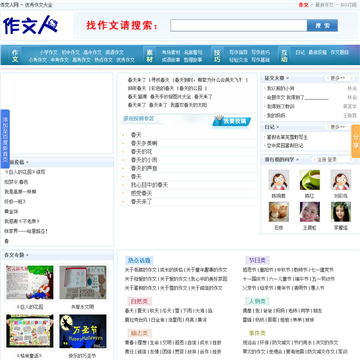
Task: Open the 春天的小雨 list entry
Action: 144,160
